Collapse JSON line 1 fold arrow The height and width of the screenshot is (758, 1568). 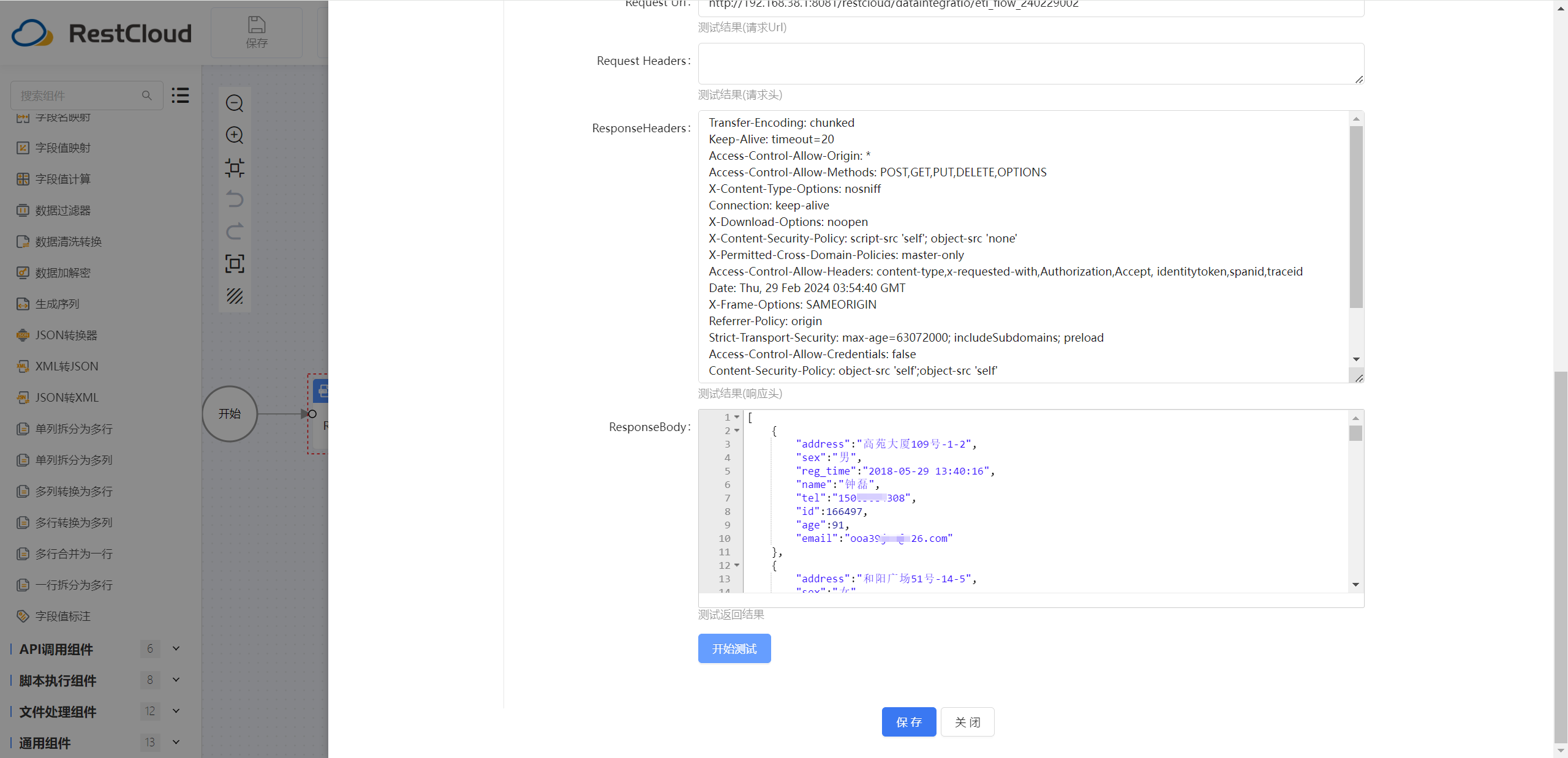(x=737, y=417)
